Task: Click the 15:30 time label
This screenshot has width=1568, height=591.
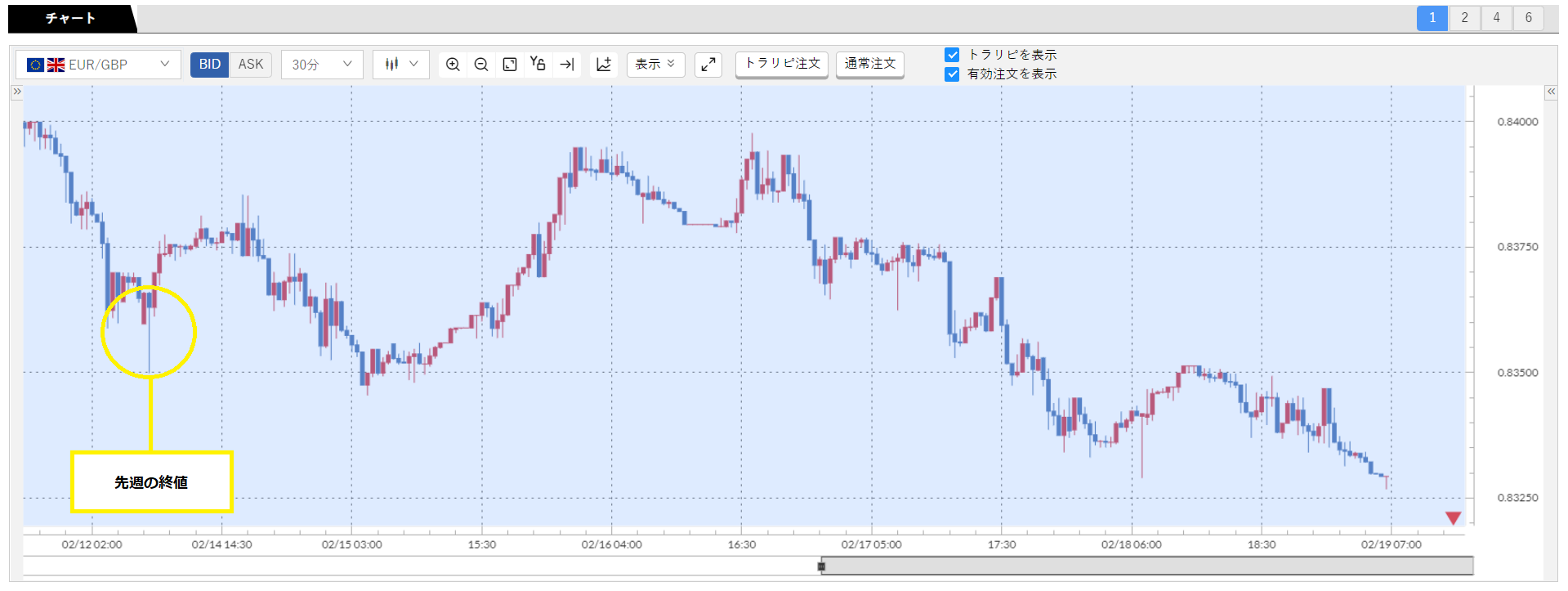Action: tap(481, 544)
